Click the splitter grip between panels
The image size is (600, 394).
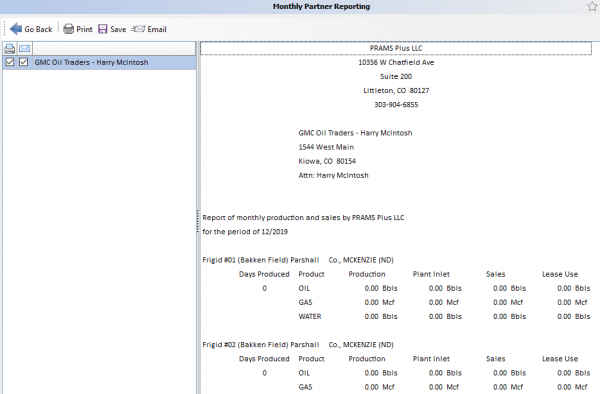198,222
